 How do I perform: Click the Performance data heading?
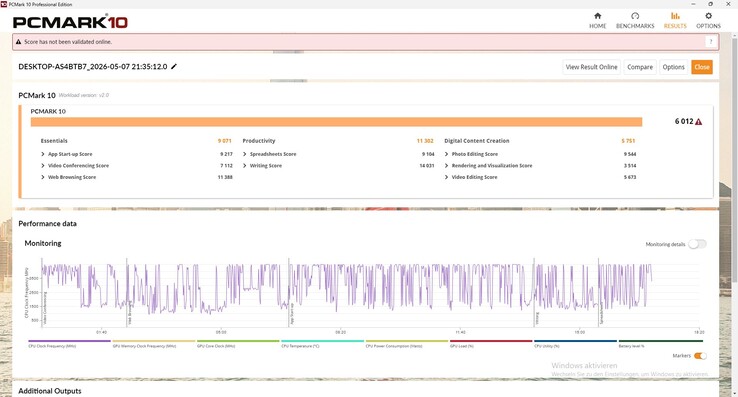click(x=47, y=224)
